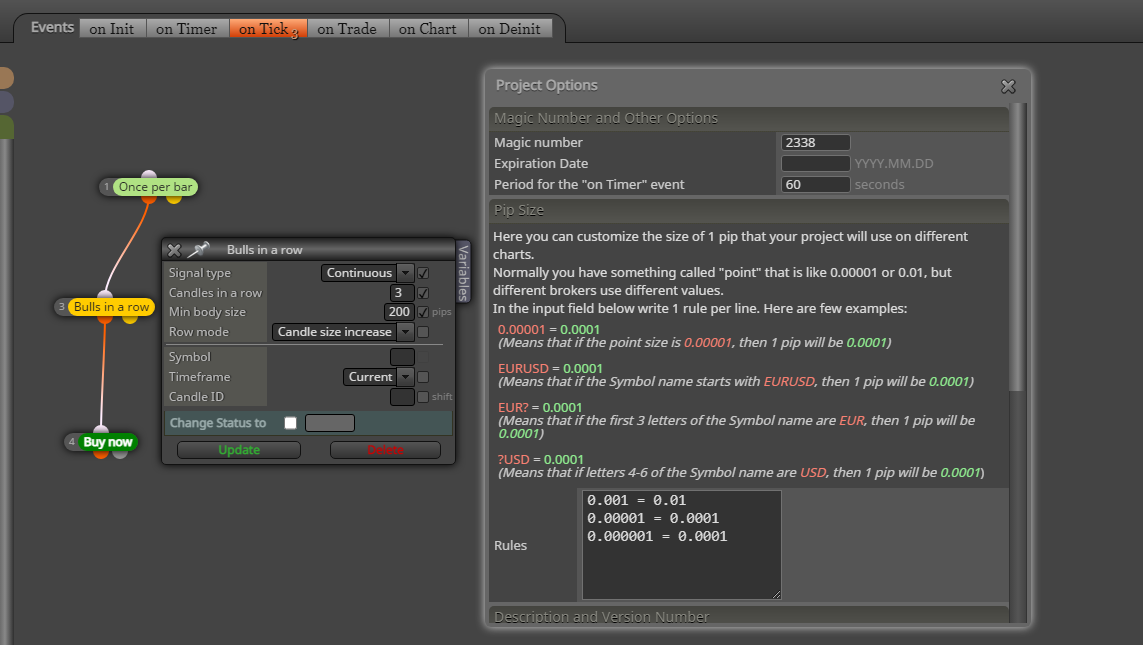
Task: Click yellow output connector of Once per bar
Action: click(173, 198)
